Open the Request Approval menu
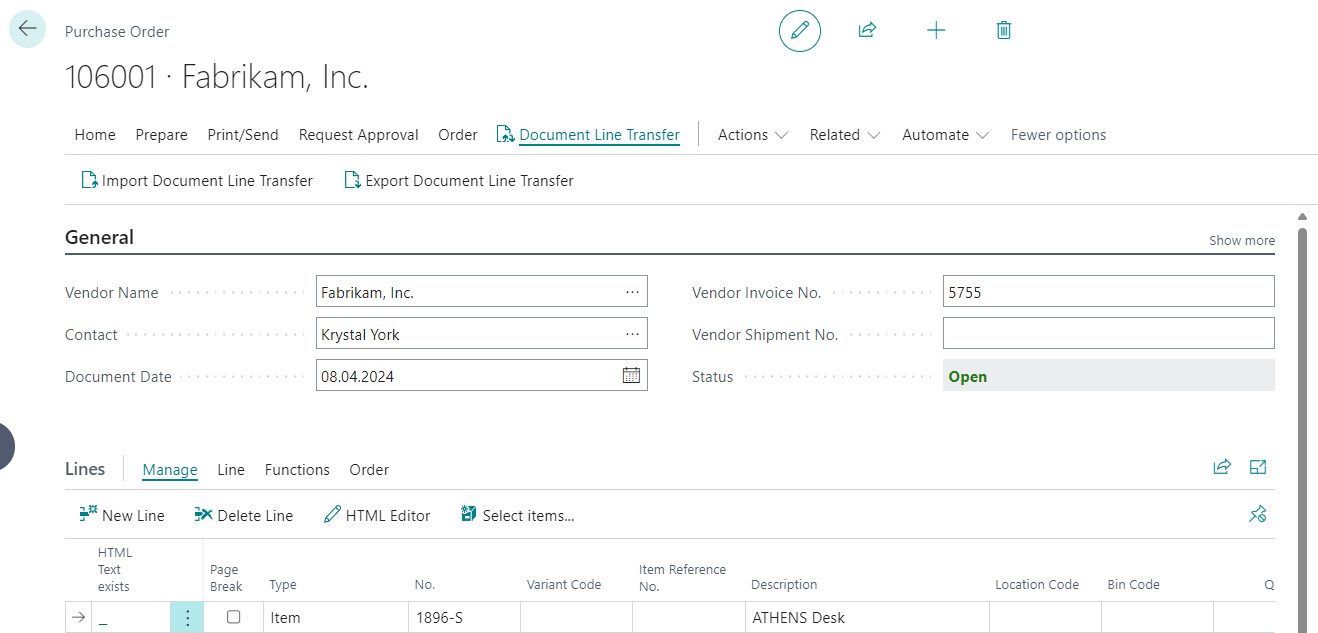 point(358,135)
